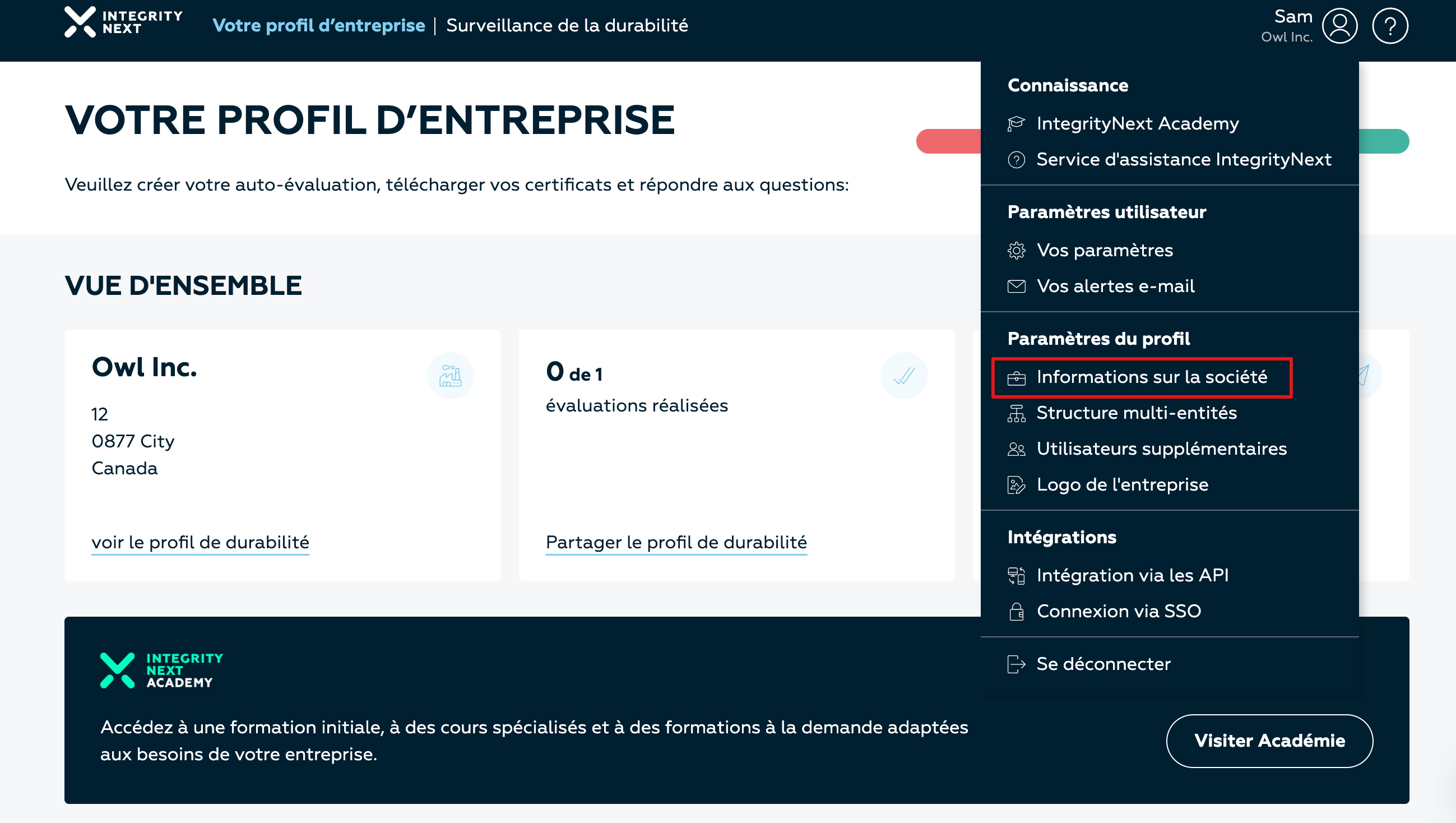
Task: Select Structure multi-entités menu entry
Action: tap(1136, 413)
